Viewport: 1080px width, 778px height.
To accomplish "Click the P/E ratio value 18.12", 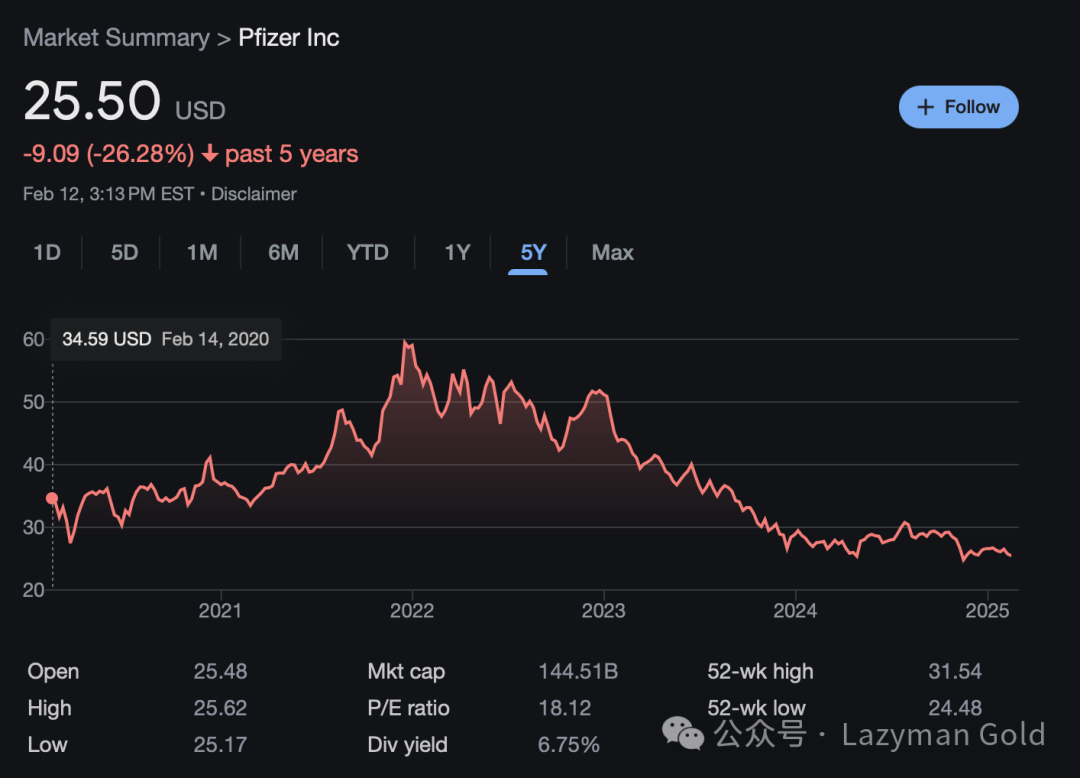I will [x=565, y=708].
